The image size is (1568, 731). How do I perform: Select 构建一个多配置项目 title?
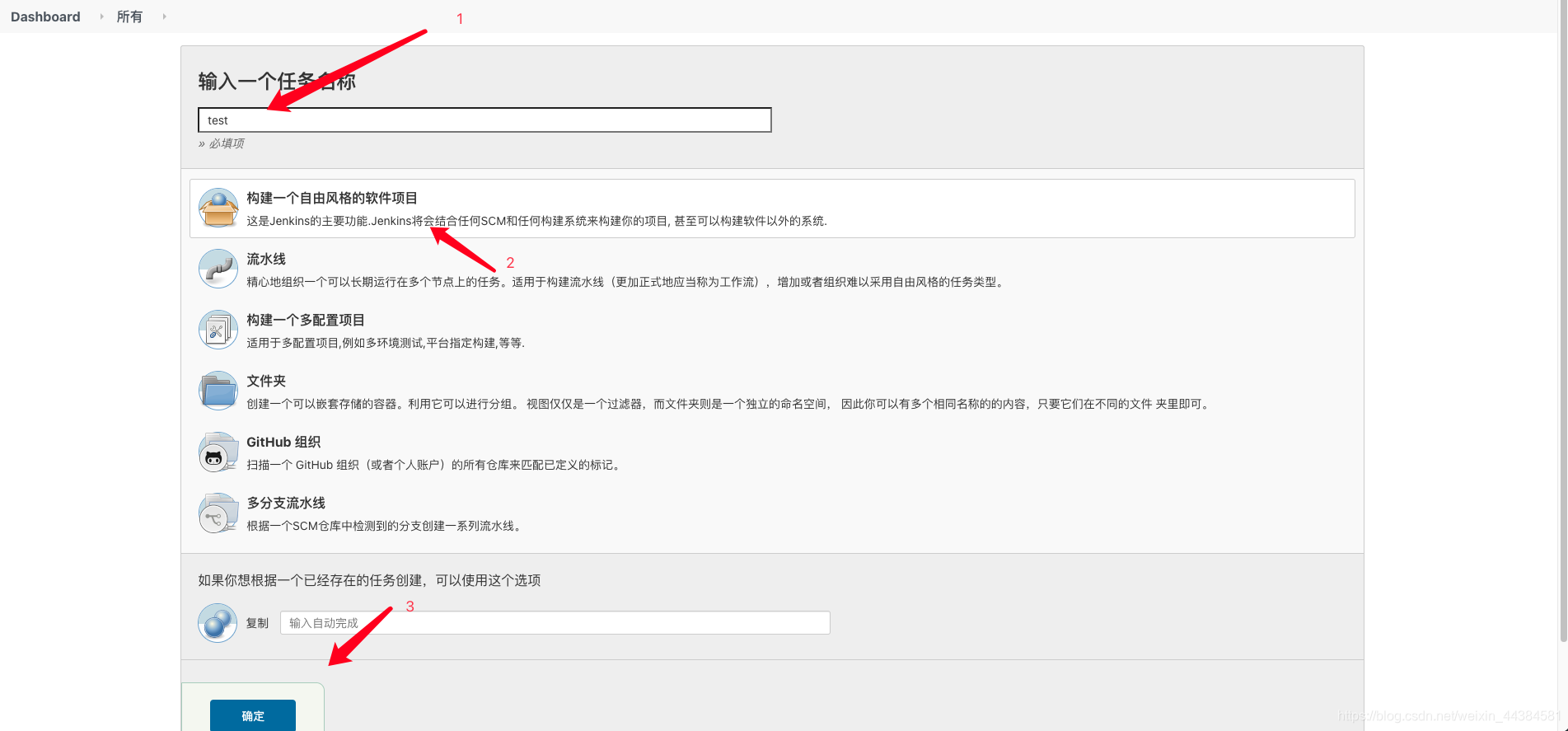[306, 320]
